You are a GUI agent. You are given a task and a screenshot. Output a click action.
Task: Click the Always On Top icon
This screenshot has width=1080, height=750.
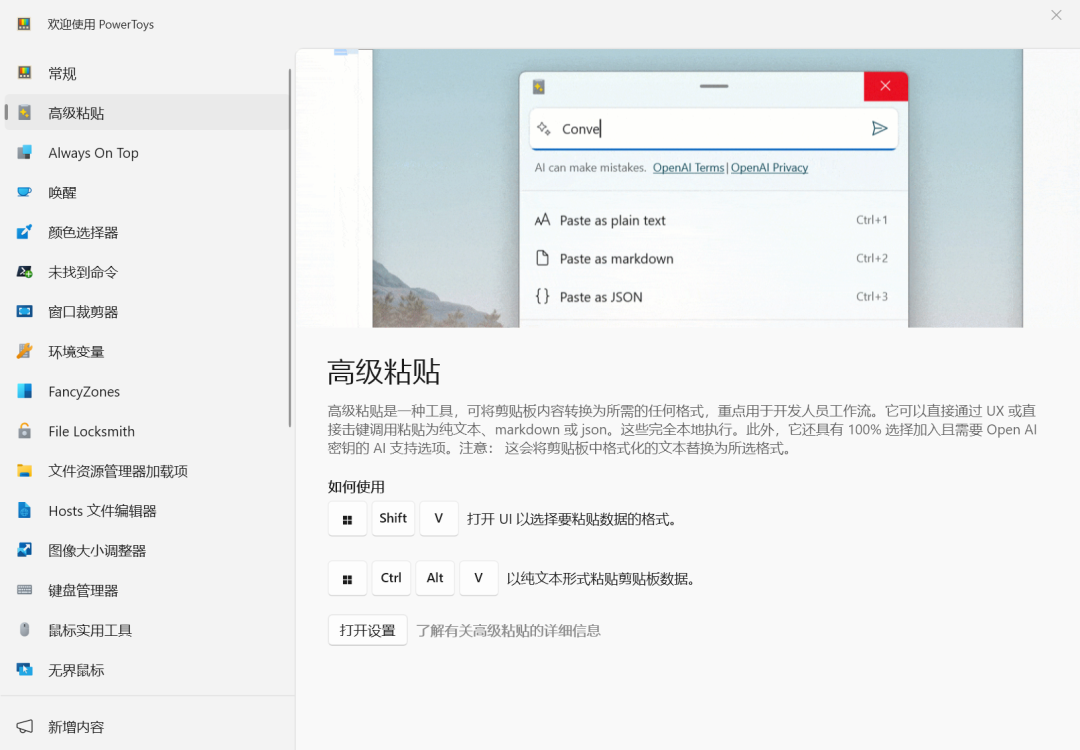[x=25, y=152]
